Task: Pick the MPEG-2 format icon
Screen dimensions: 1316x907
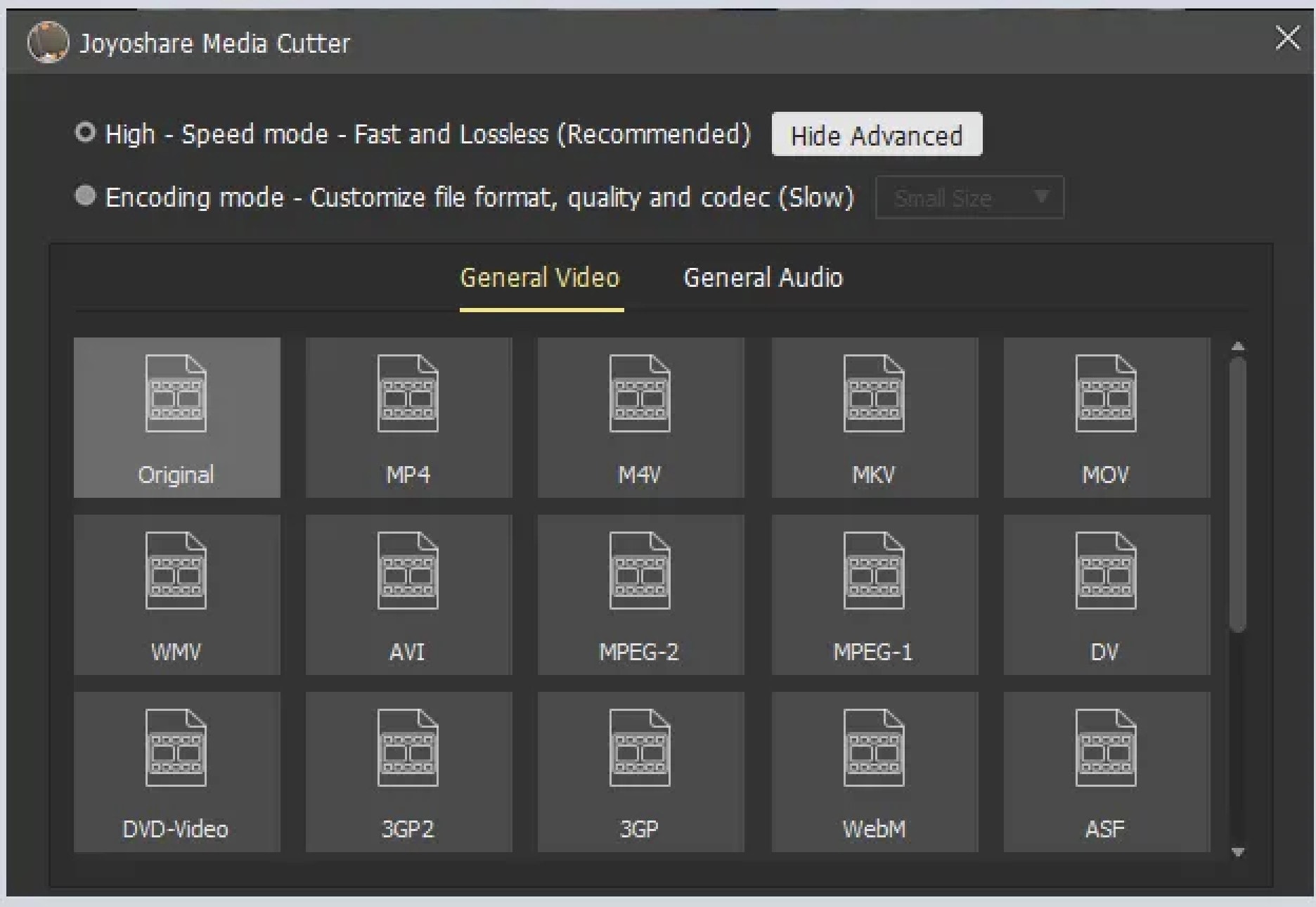Action: (x=640, y=595)
